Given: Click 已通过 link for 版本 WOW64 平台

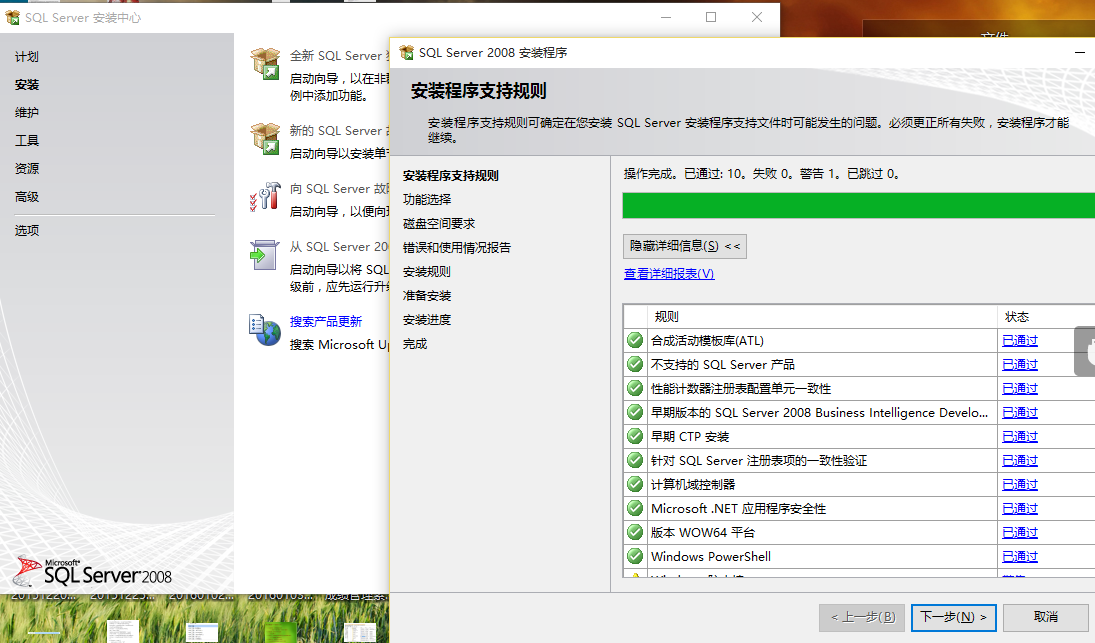Looking at the screenshot, I should (x=1020, y=532).
